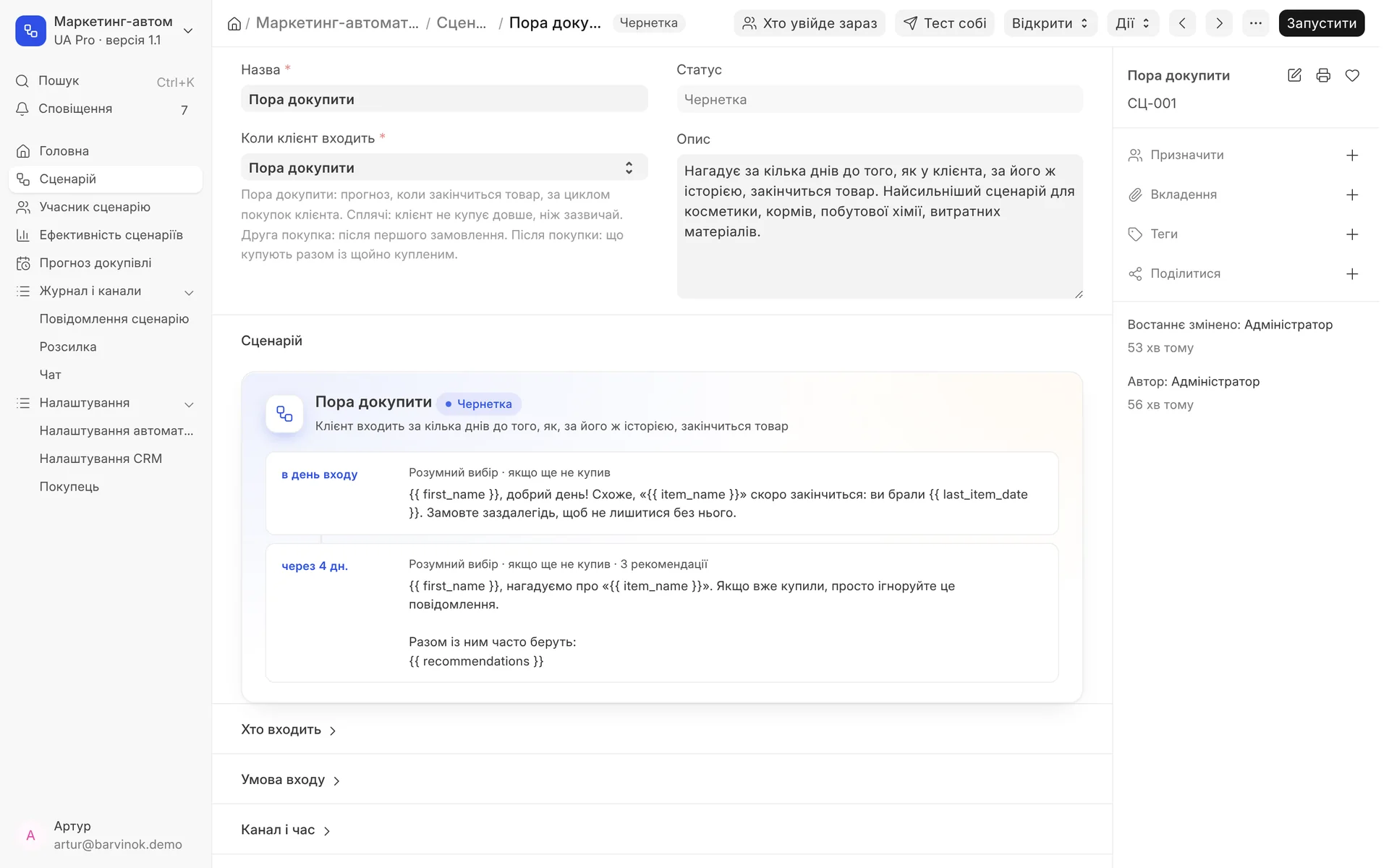1389x868 pixels.
Task: Expand the Канал і час section
Action: point(286,830)
